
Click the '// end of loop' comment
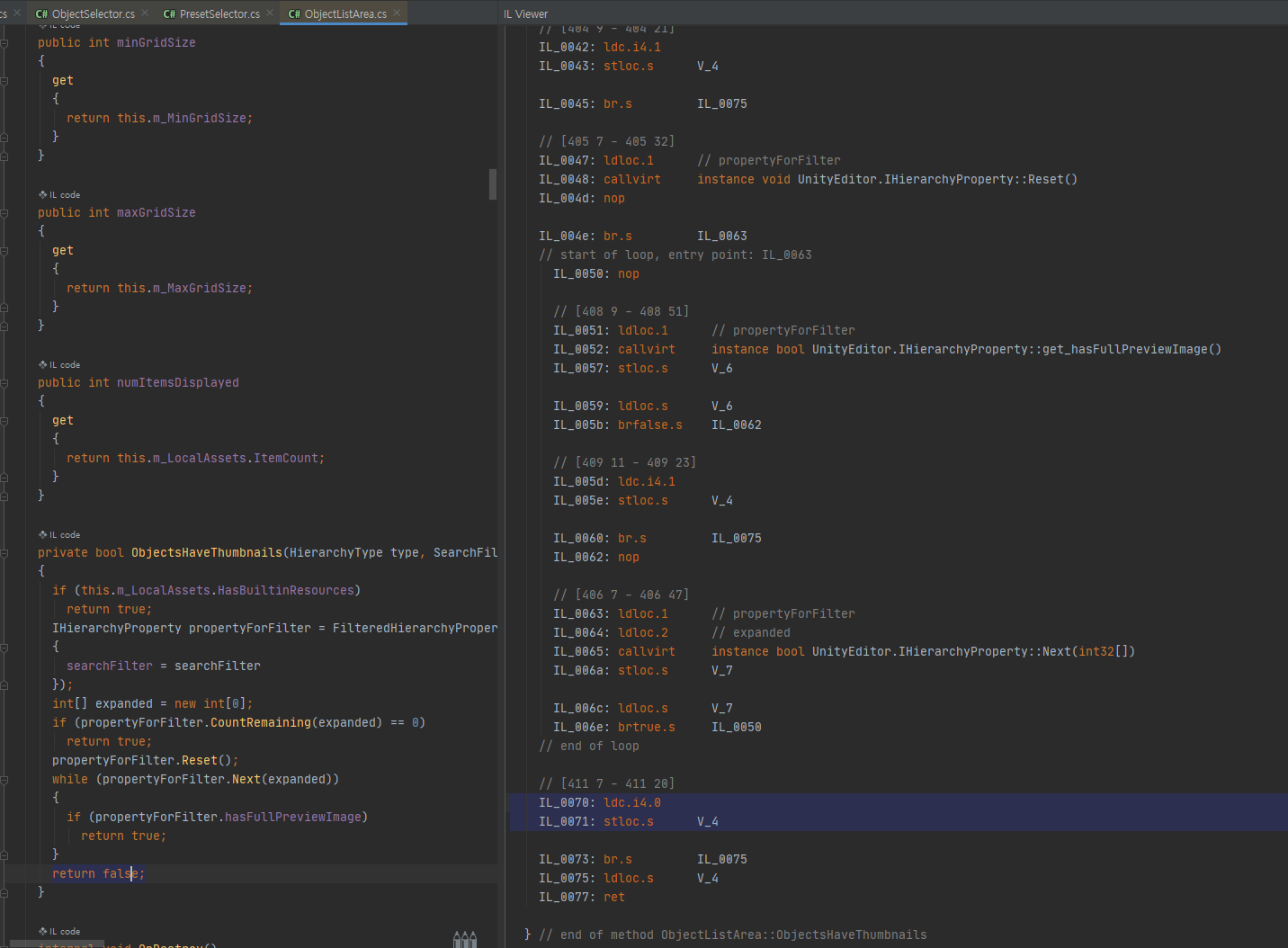pos(589,746)
